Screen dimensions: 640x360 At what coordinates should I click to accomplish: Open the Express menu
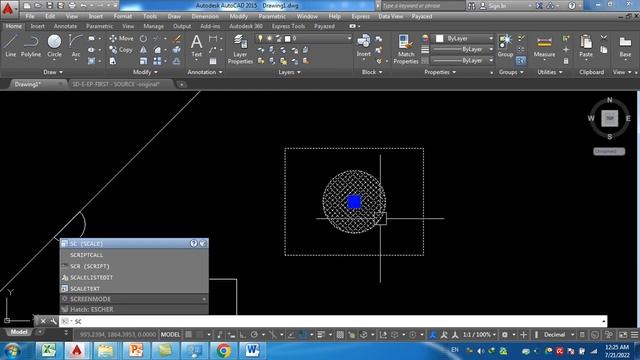[x=360, y=16]
